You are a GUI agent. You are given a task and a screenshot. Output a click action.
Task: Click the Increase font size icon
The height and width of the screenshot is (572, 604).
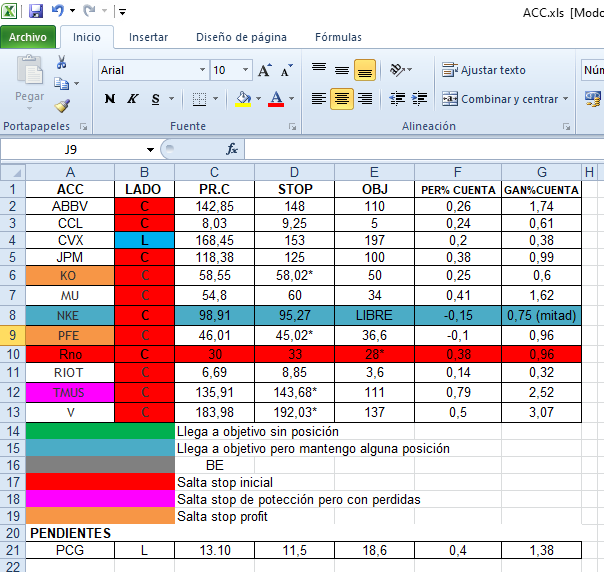point(264,71)
